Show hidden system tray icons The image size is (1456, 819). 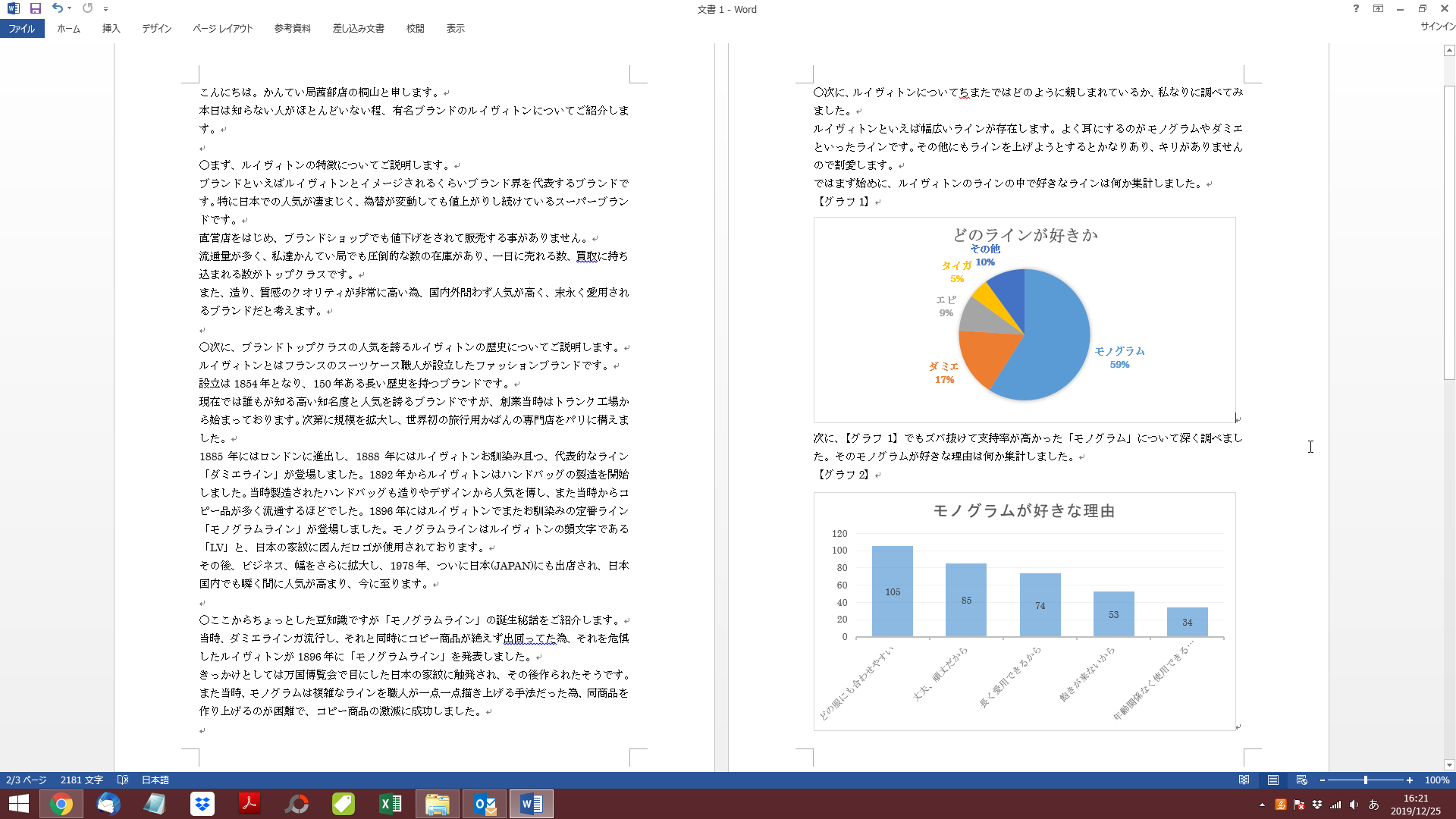point(1262,805)
